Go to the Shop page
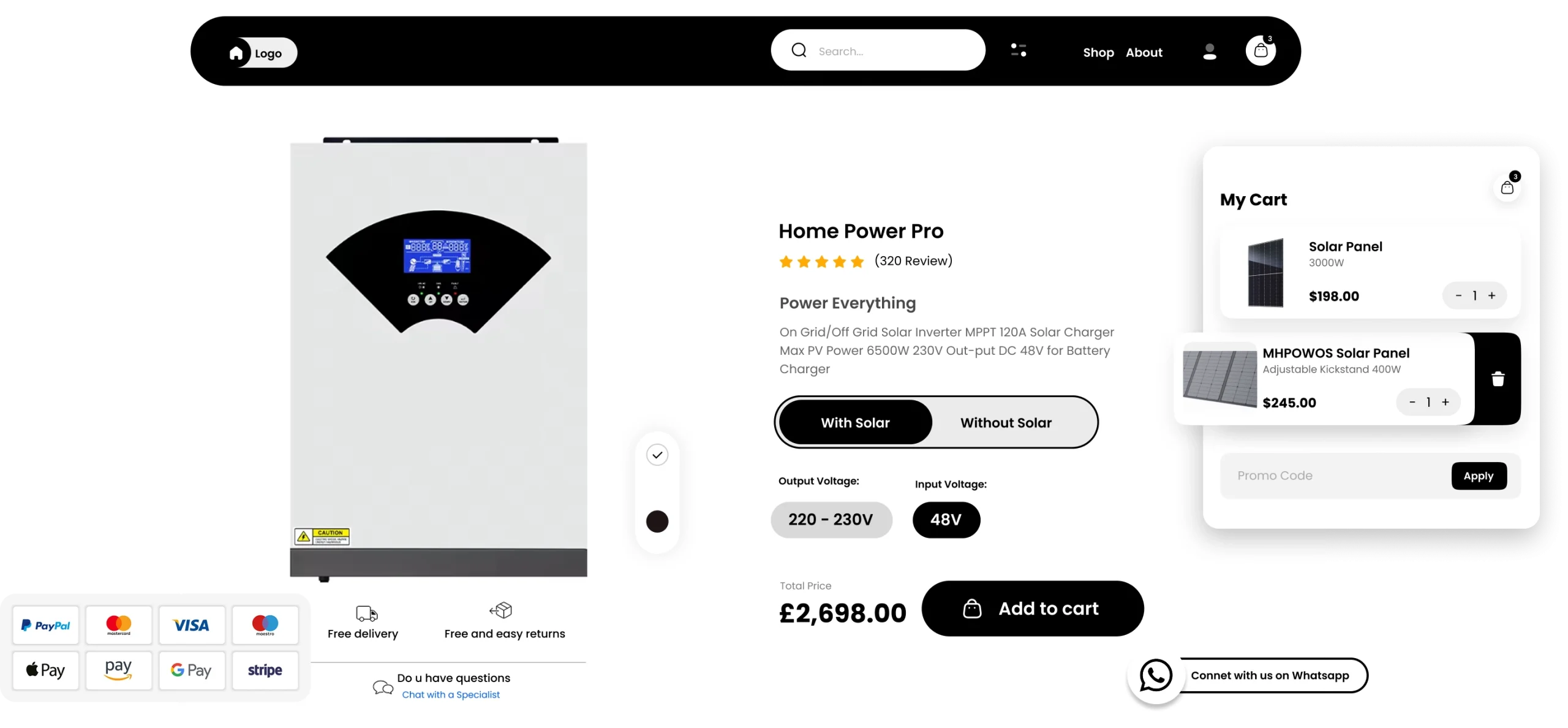 click(x=1098, y=53)
